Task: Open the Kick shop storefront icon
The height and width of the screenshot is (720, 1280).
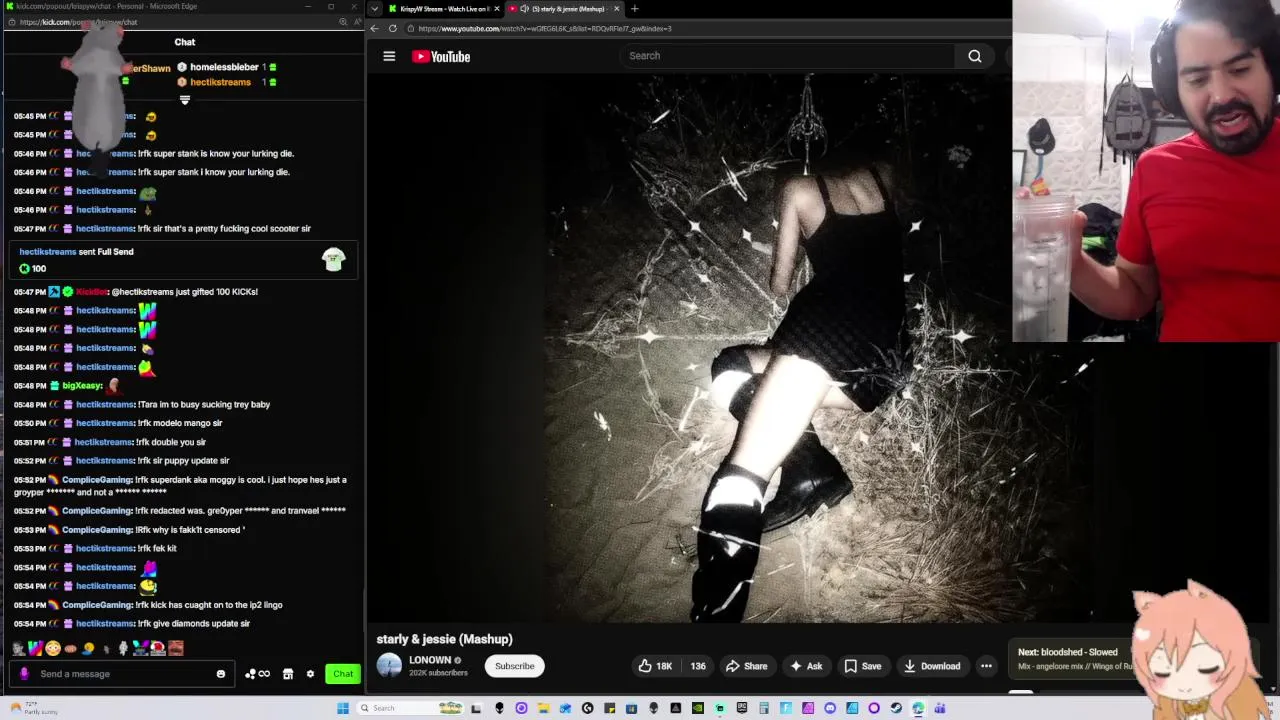Action: coord(288,674)
